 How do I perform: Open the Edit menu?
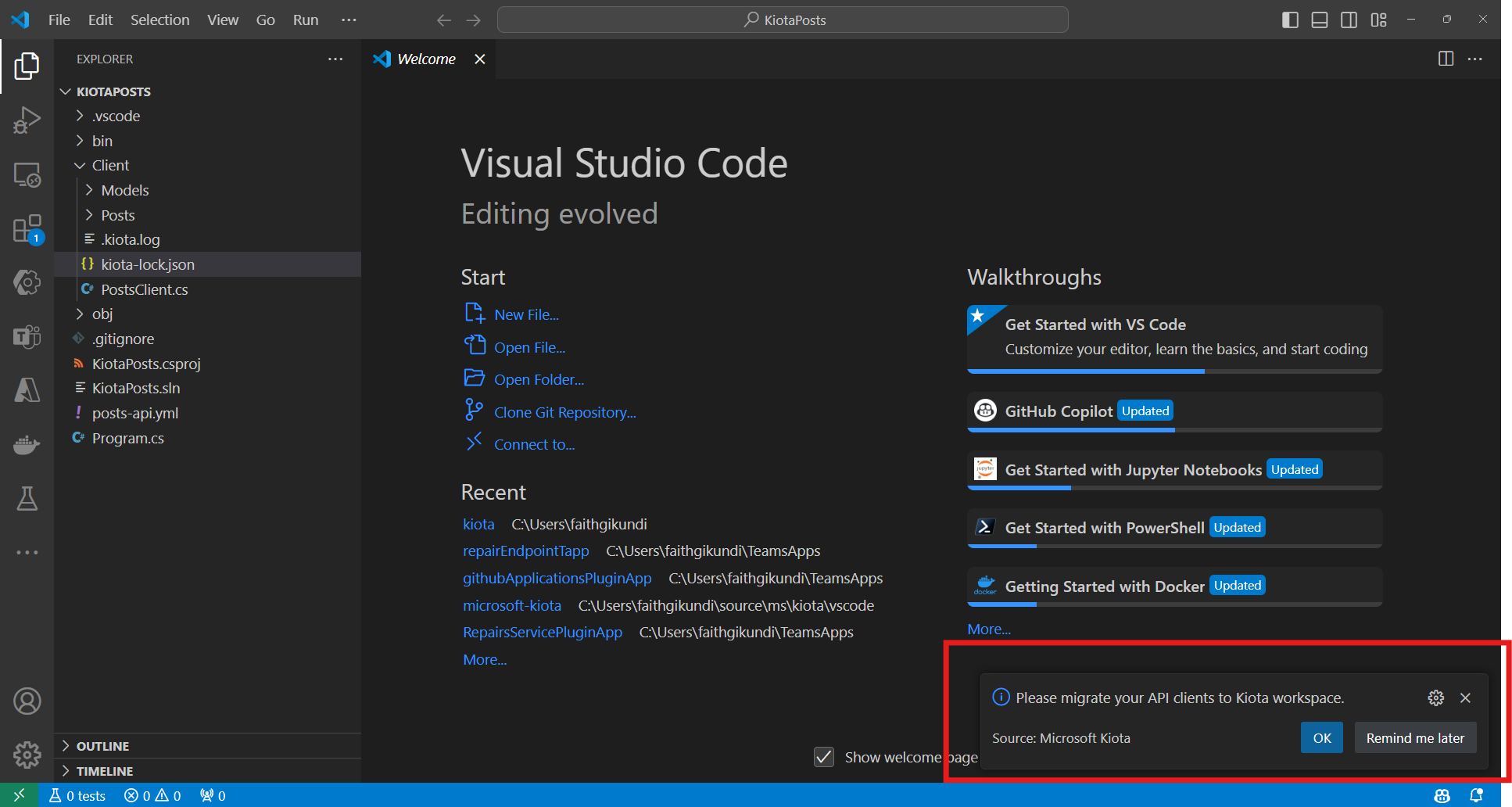(100, 20)
